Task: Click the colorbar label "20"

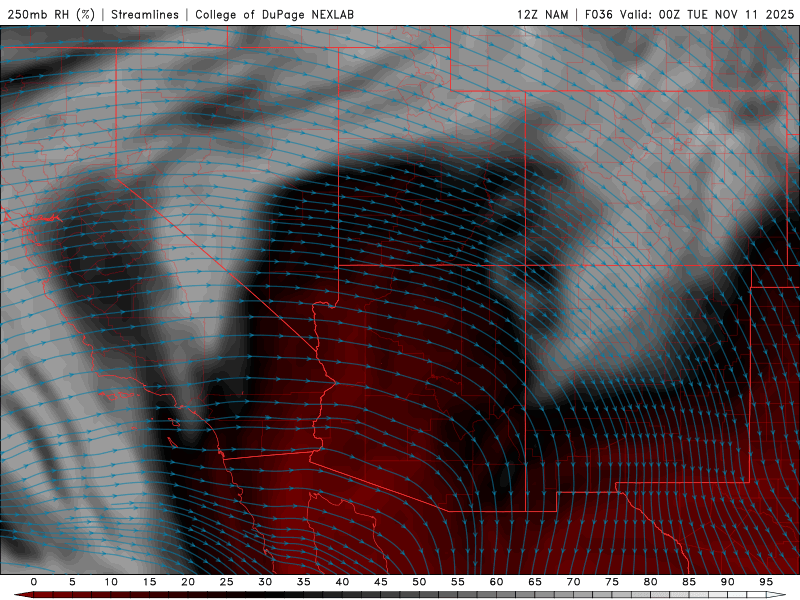Action: [x=188, y=582]
